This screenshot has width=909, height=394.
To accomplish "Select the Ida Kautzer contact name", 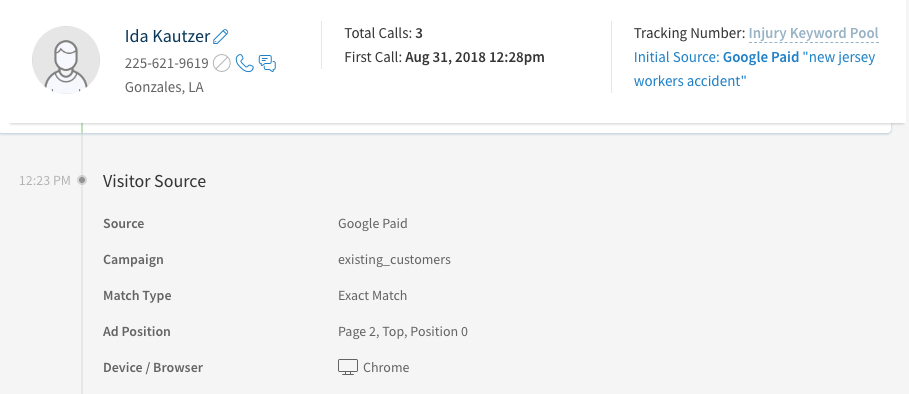I will [167, 37].
